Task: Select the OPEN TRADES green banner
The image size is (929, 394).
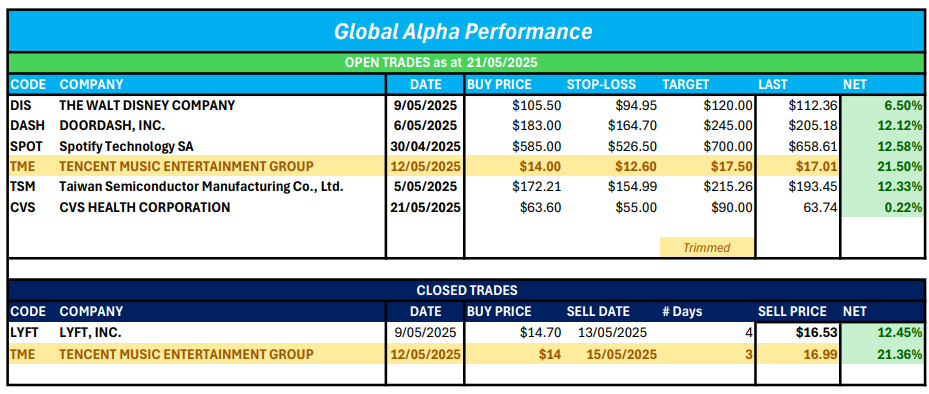Action: 466,63
